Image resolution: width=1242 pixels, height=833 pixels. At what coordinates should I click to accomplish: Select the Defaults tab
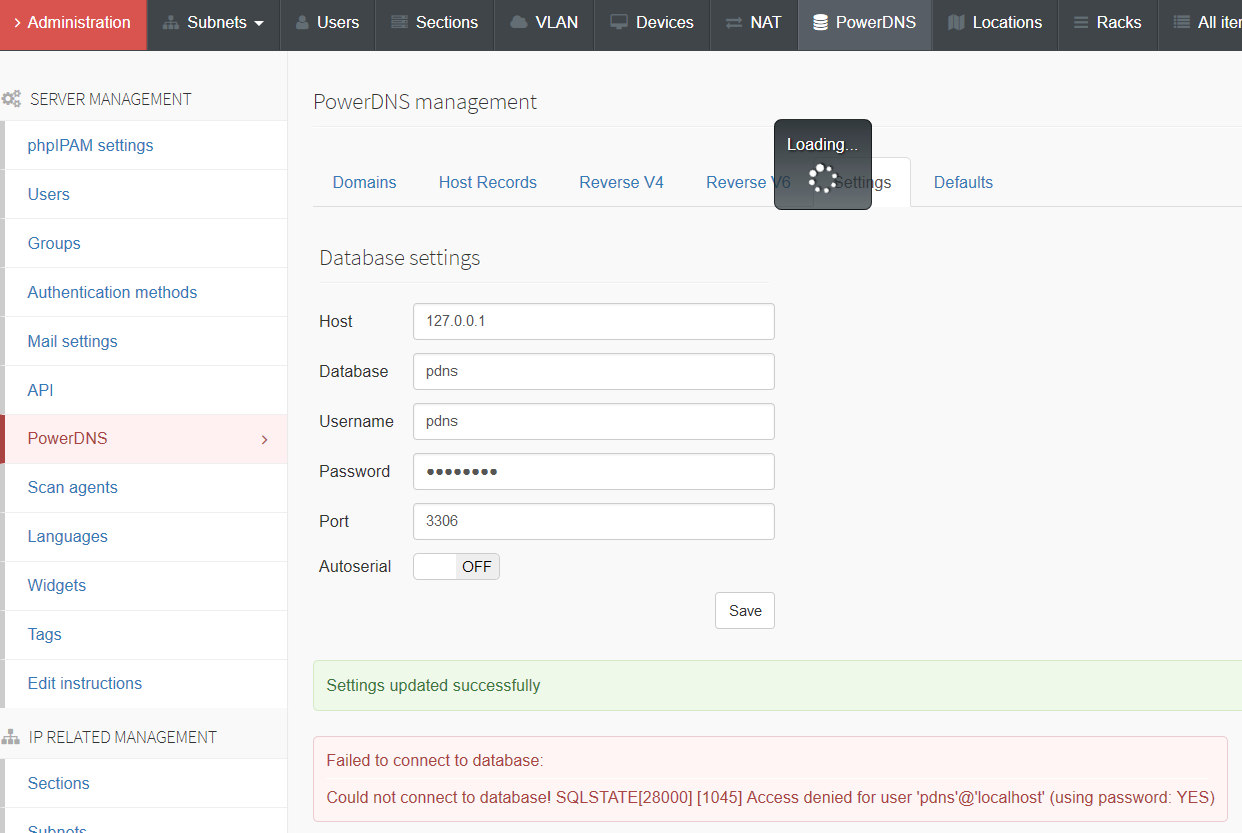(963, 182)
